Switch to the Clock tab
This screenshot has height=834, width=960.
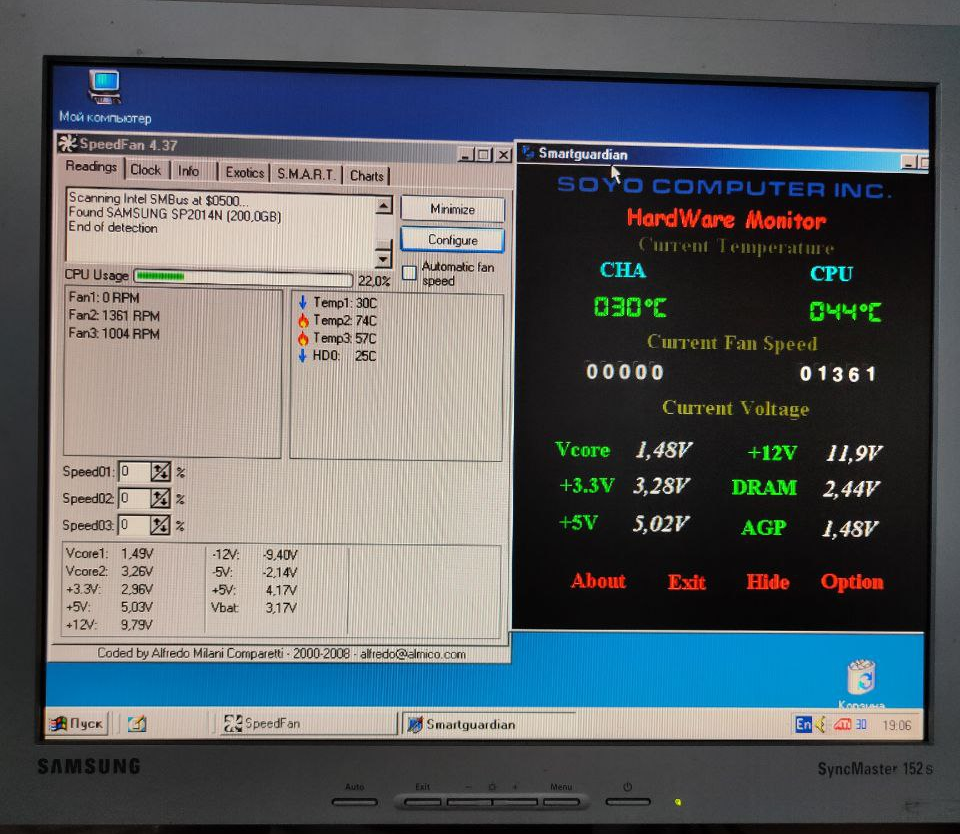pyautogui.click(x=146, y=170)
